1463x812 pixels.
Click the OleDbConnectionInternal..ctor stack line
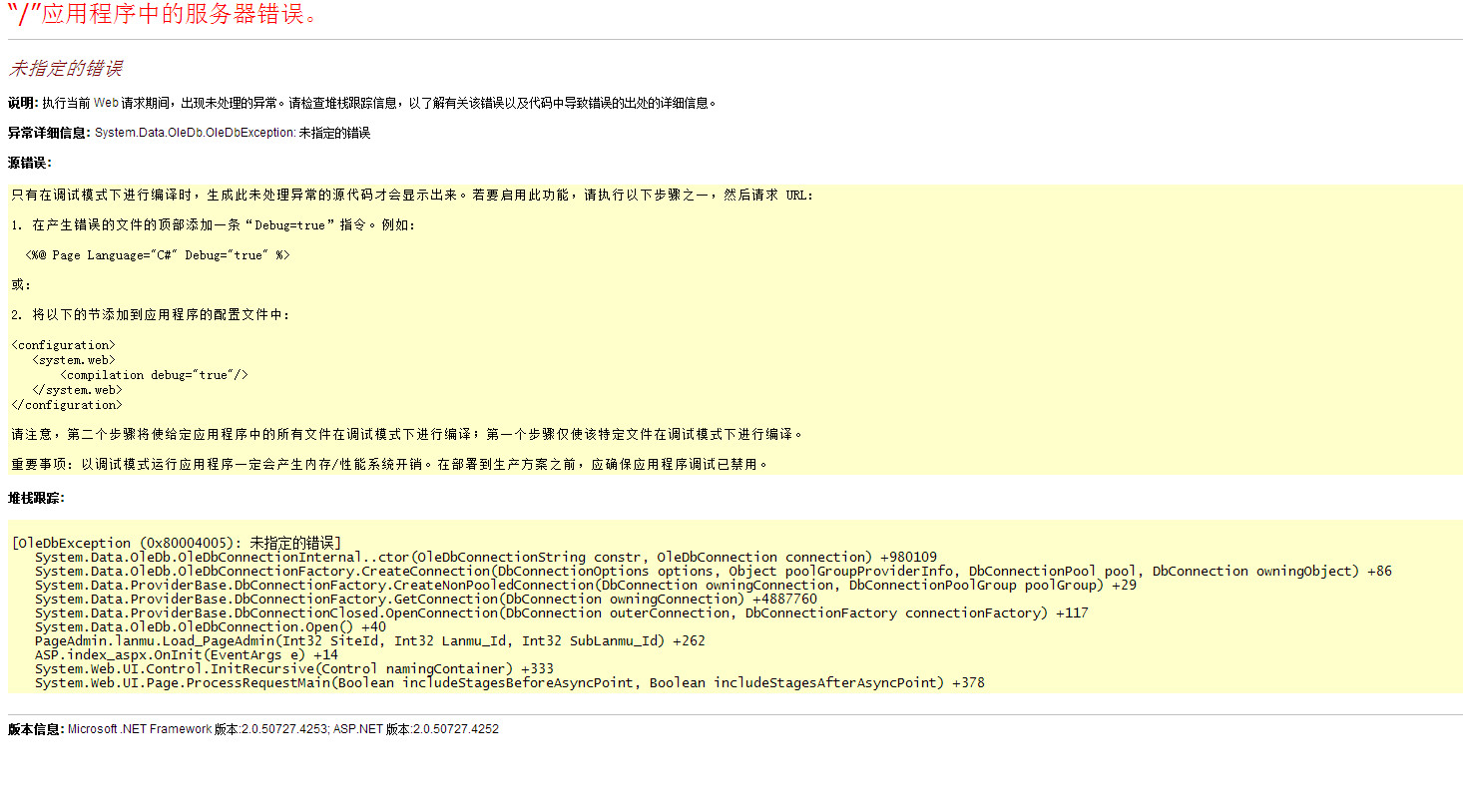click(485, 558)
